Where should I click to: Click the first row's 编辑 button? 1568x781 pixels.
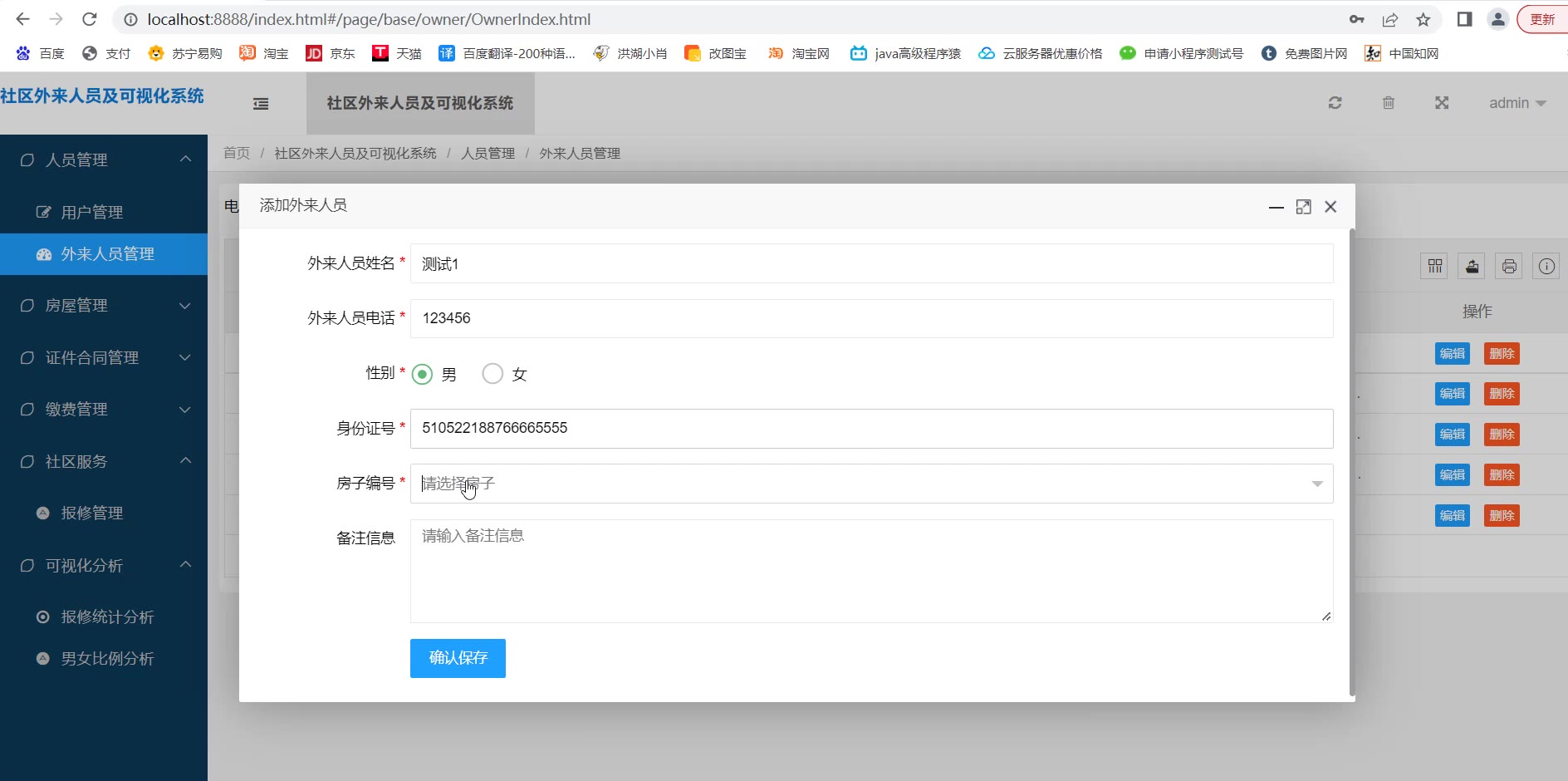coord(1453,353)
